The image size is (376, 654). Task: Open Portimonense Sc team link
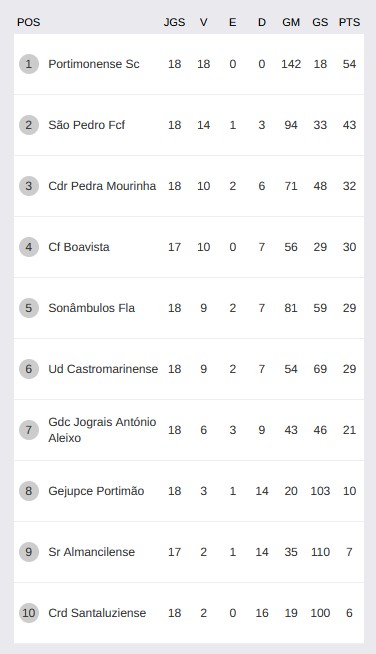(94, 64)
